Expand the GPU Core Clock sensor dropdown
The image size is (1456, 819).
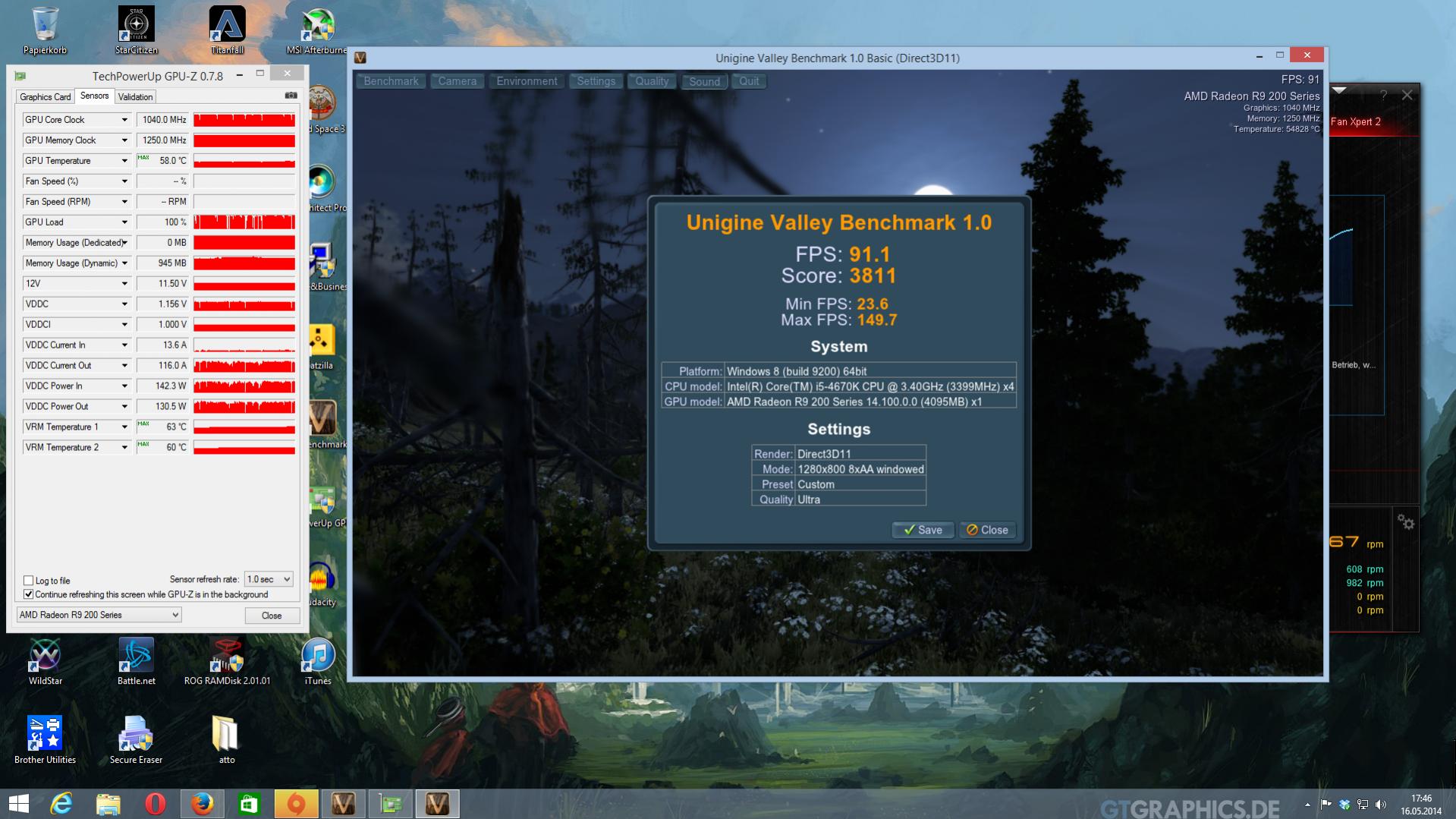tap(124, 120)
